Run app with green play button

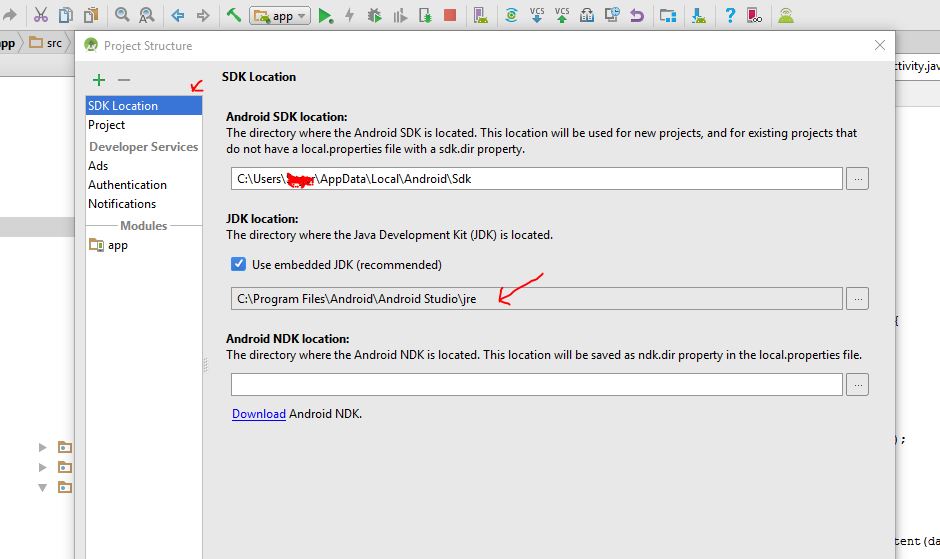326,16
